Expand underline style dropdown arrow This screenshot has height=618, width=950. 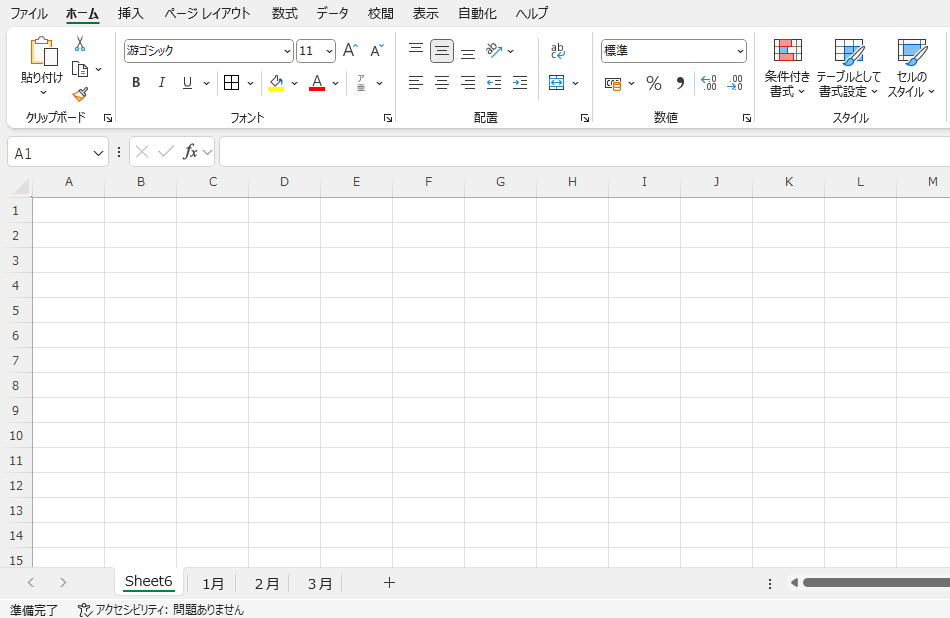[x=206, y=84]
